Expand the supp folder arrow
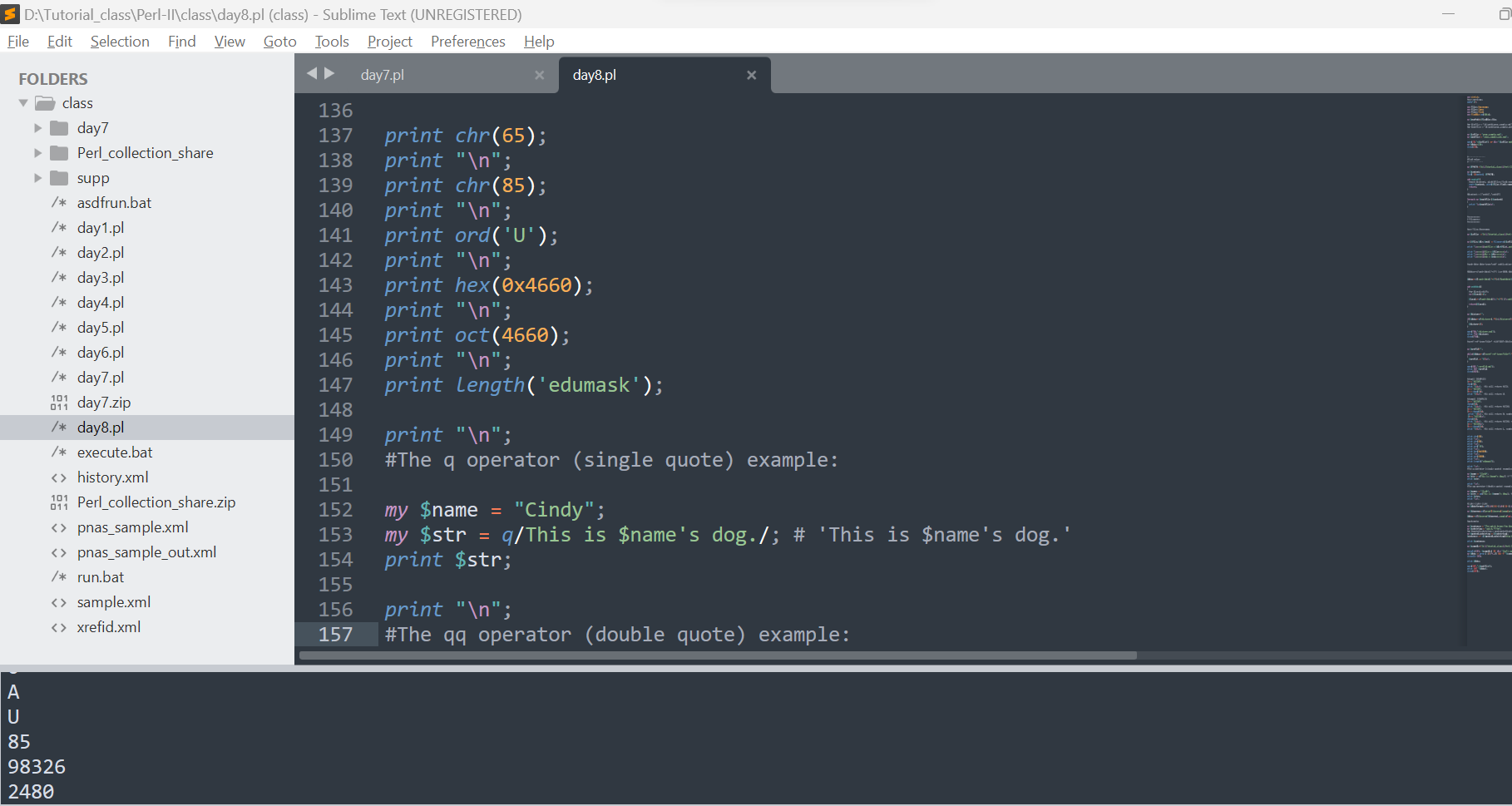The width and height of the screenshot is (1512, 806). click(37, 178)
